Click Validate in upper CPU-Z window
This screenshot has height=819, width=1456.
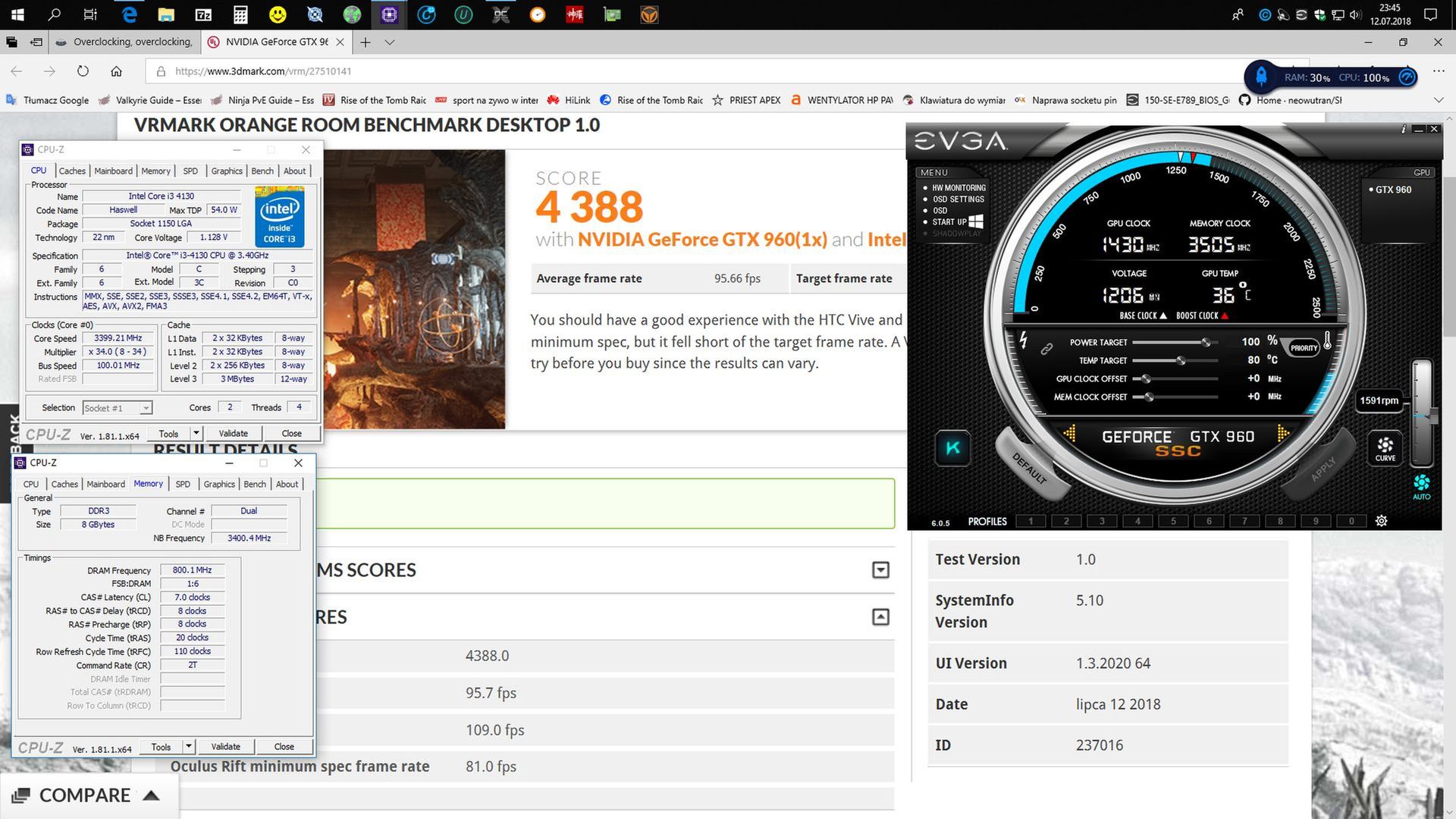point(233,433)
